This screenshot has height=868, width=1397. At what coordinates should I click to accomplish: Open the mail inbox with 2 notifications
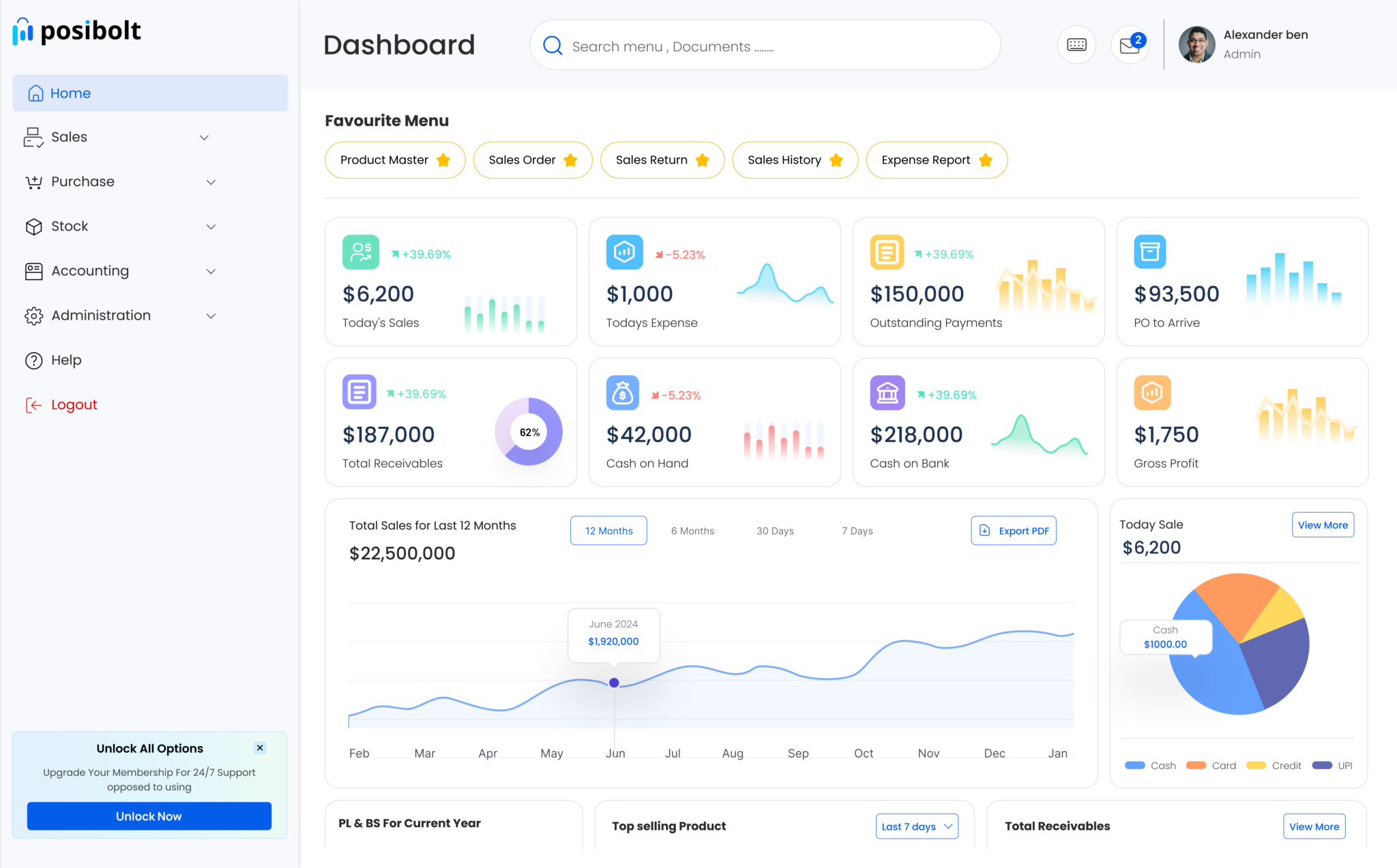point(1130,45)
